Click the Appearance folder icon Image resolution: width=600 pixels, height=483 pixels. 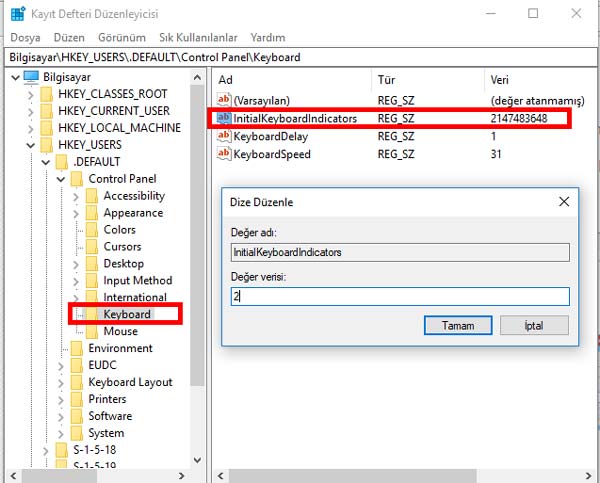click(x=92, y=213)
